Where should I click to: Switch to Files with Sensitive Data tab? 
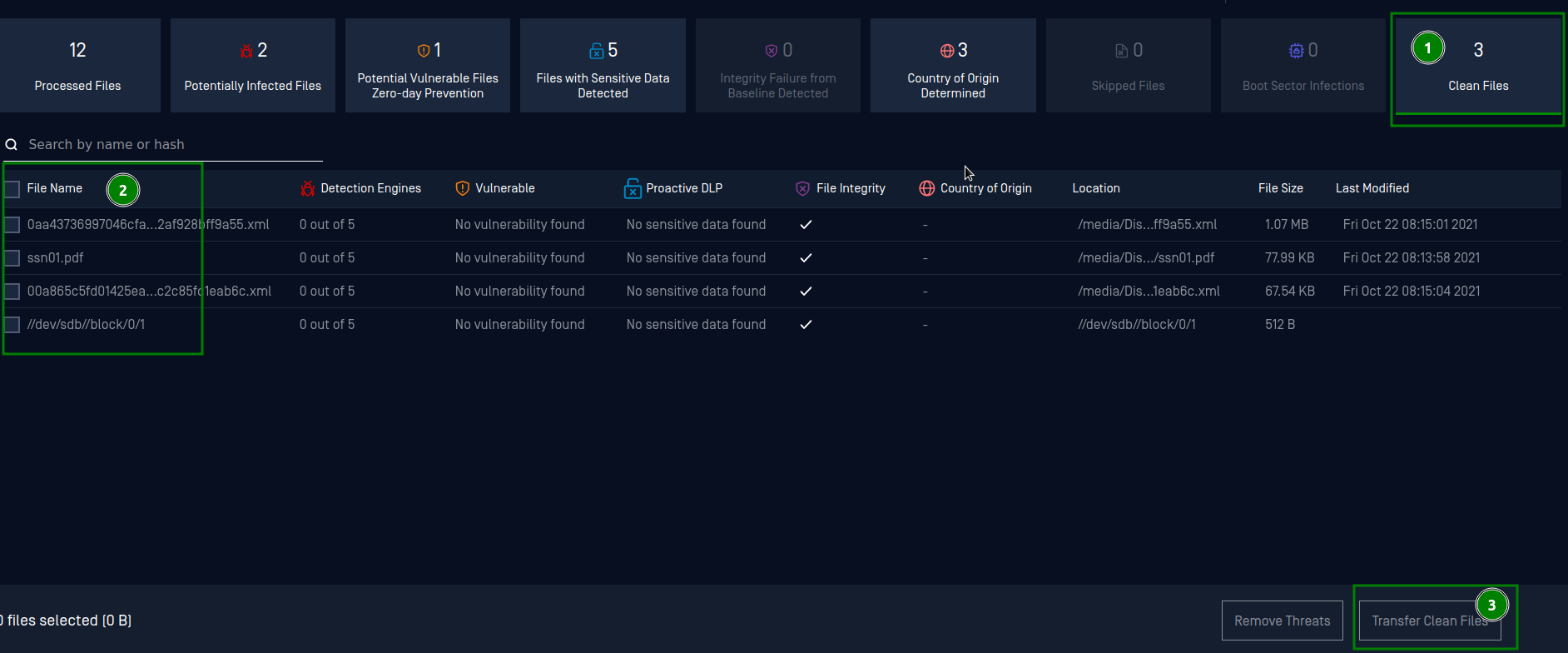coord(603,67)
